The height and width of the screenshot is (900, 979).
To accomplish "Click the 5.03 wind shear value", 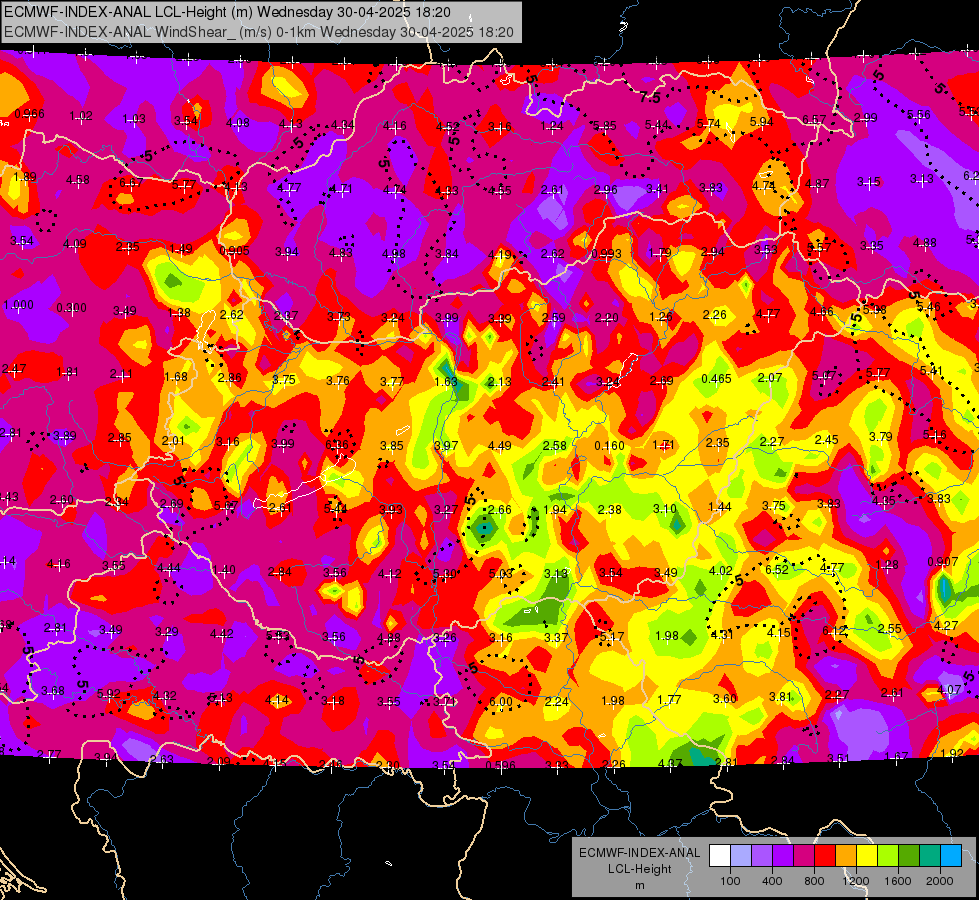I will 500,573.
